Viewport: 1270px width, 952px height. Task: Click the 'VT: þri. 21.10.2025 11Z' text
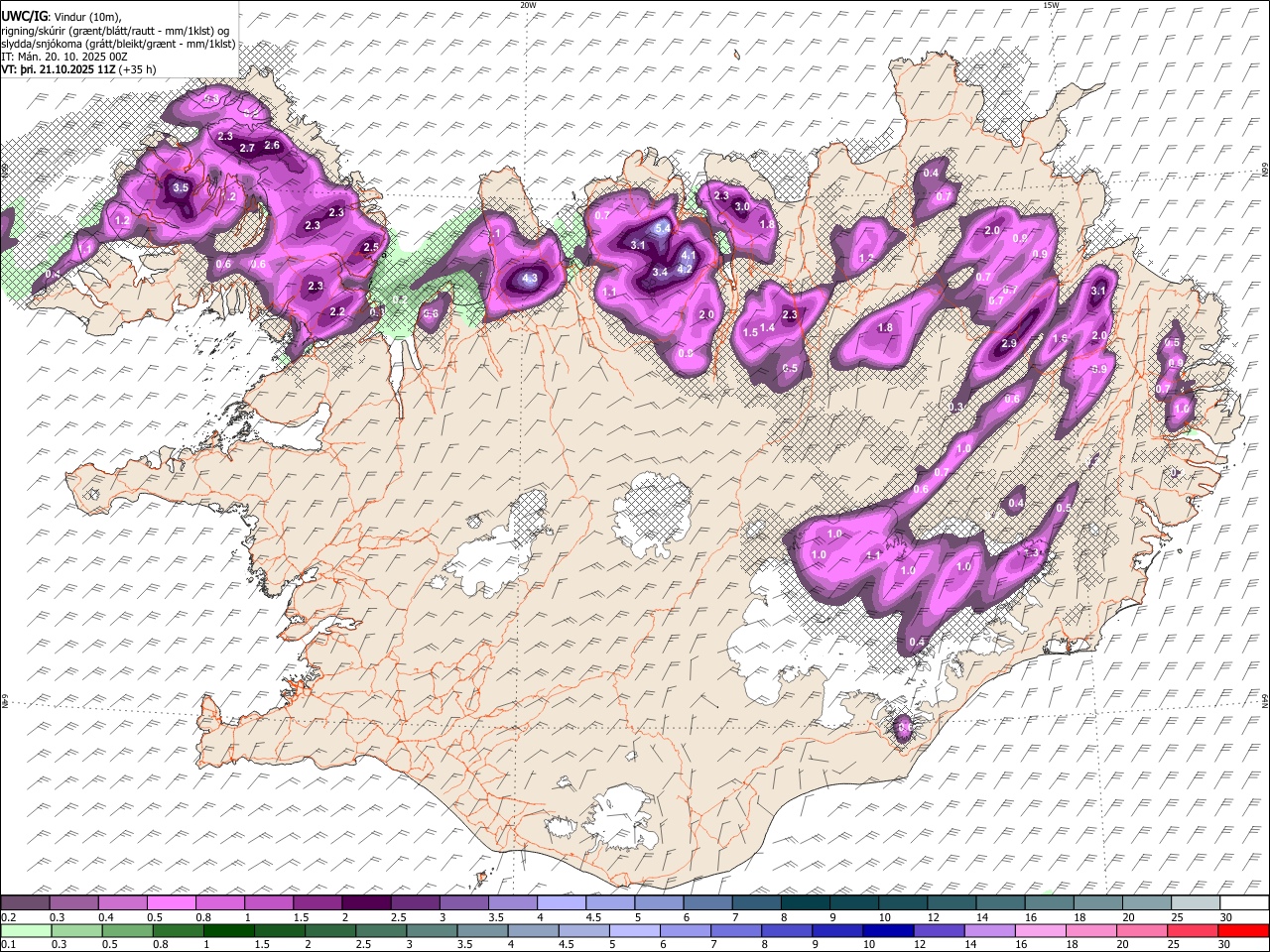click(x=59, y=69)
